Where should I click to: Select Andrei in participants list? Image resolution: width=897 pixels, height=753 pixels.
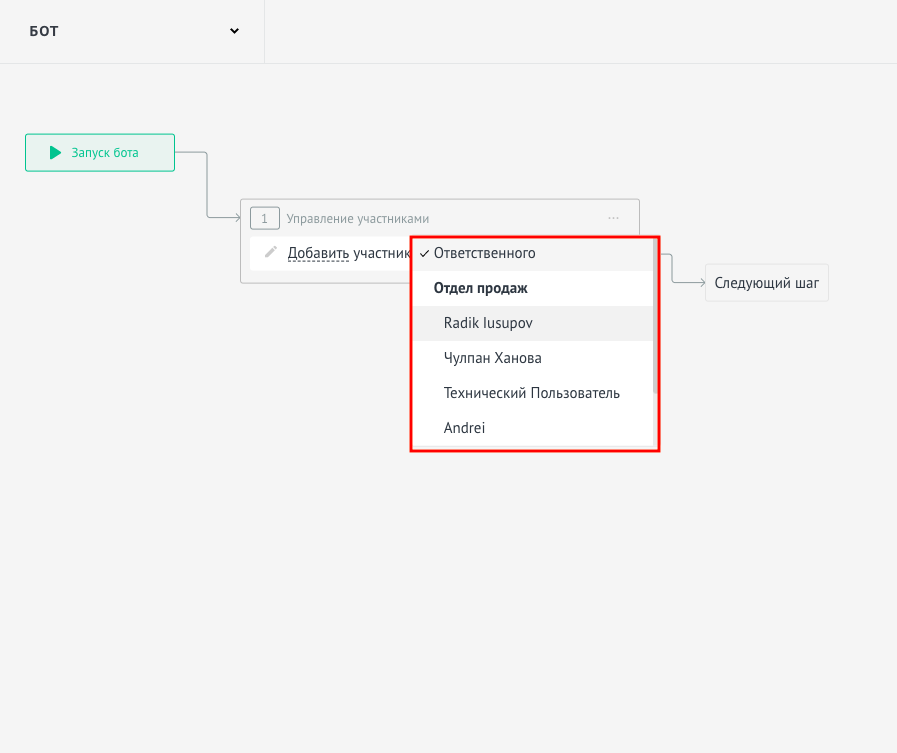point(533,428)
